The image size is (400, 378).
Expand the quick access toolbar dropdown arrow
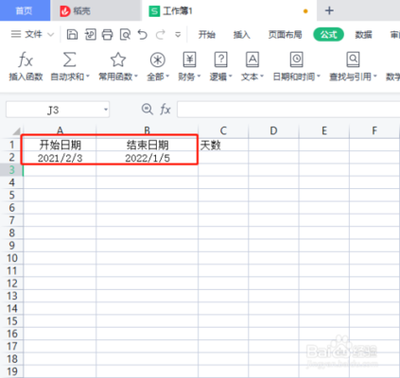pos(178,35)
